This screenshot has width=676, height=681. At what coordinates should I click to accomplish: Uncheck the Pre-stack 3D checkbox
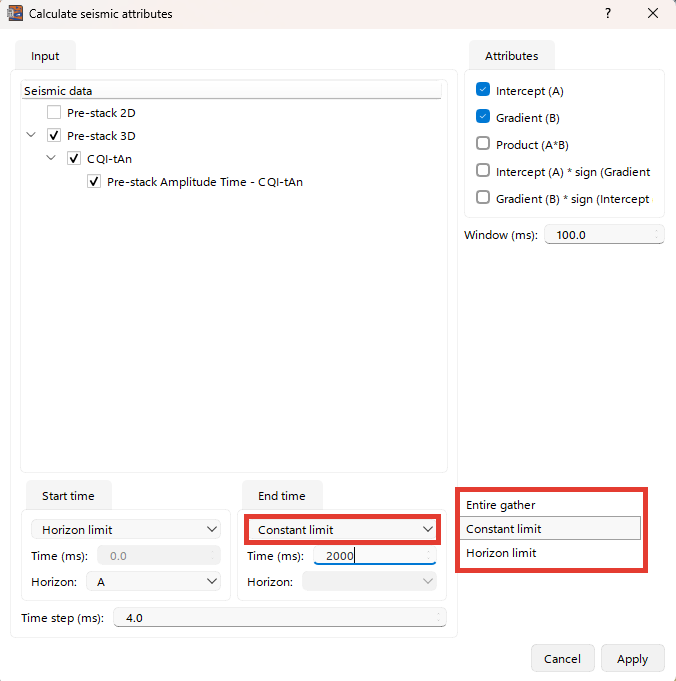(54, 136)
